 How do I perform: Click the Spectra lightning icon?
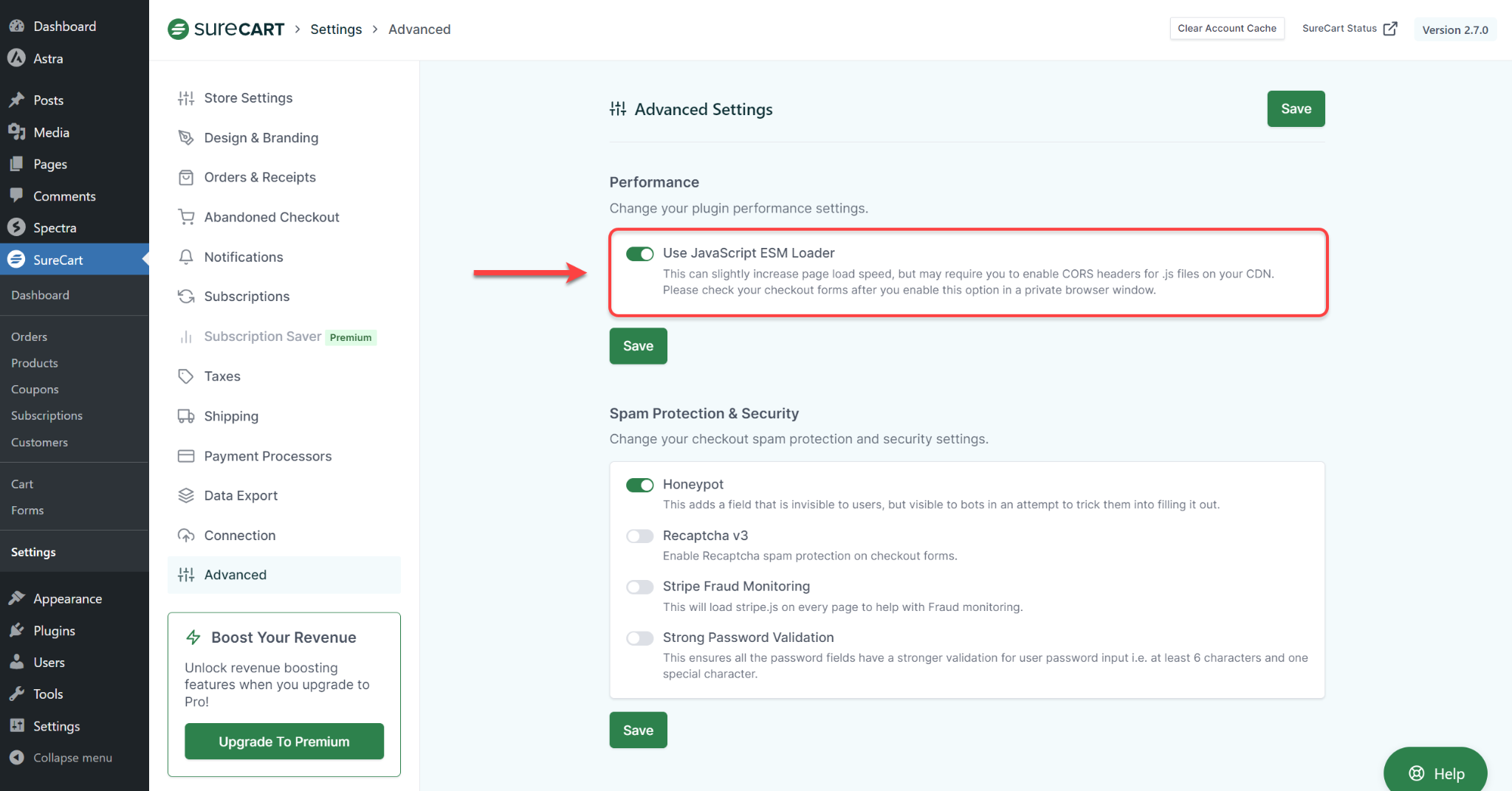[x=16, y=227]
